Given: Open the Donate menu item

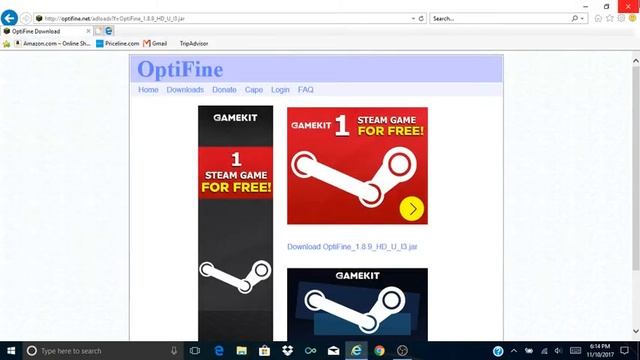Looking at the screenshot, I should coord(224,90).
